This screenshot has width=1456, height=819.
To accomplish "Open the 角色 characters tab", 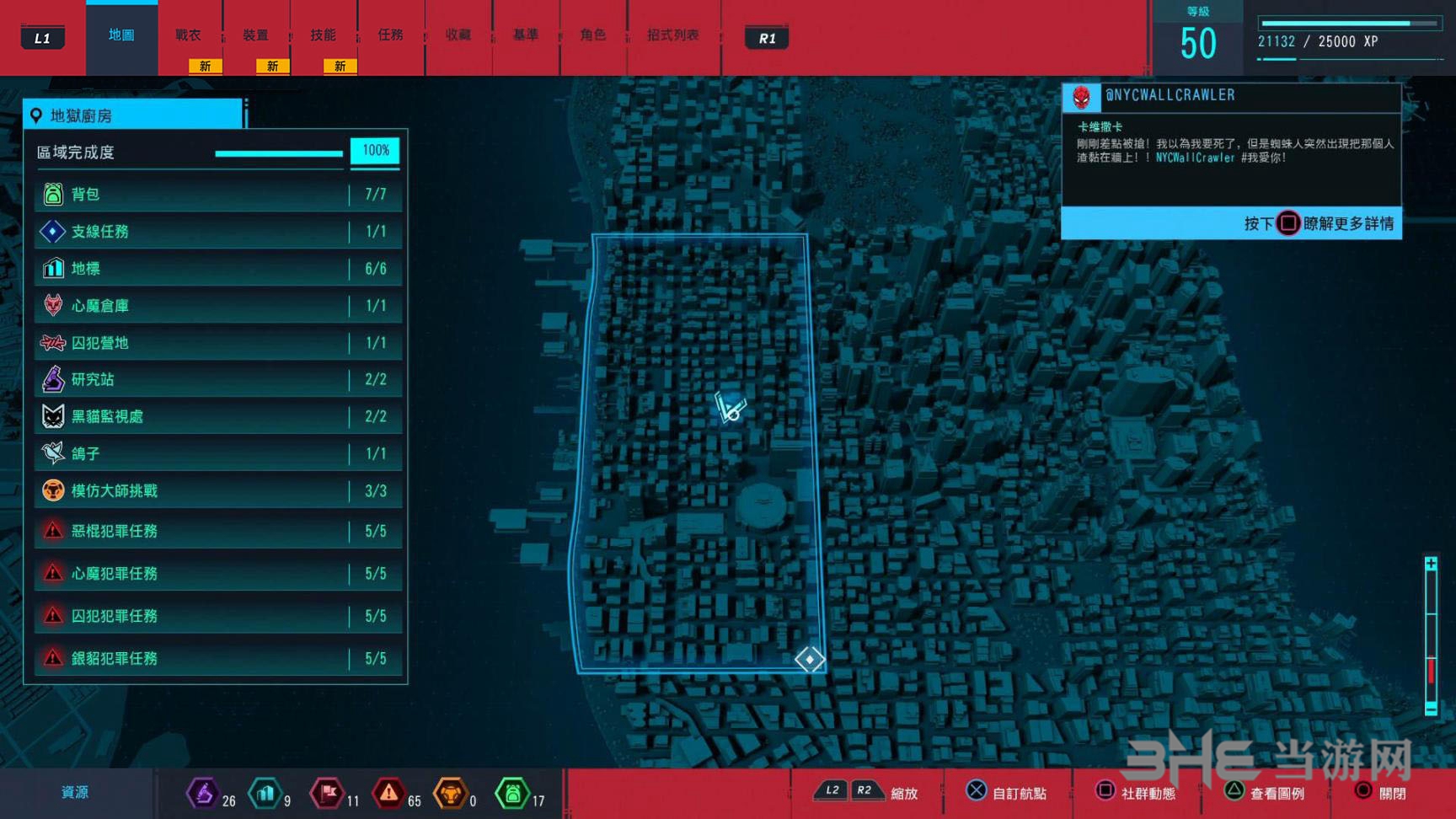I will click(x=593, y=35).
